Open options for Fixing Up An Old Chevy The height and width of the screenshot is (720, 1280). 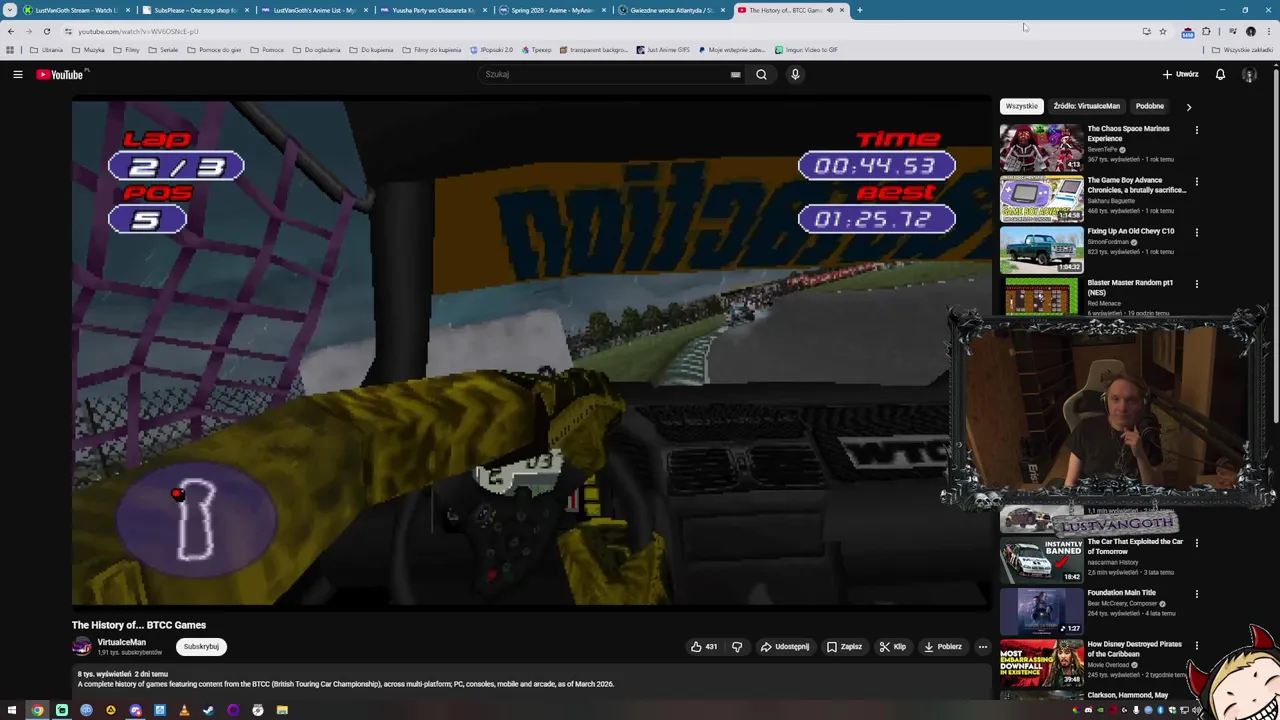pyautogui.click(x=1196, y=232)
